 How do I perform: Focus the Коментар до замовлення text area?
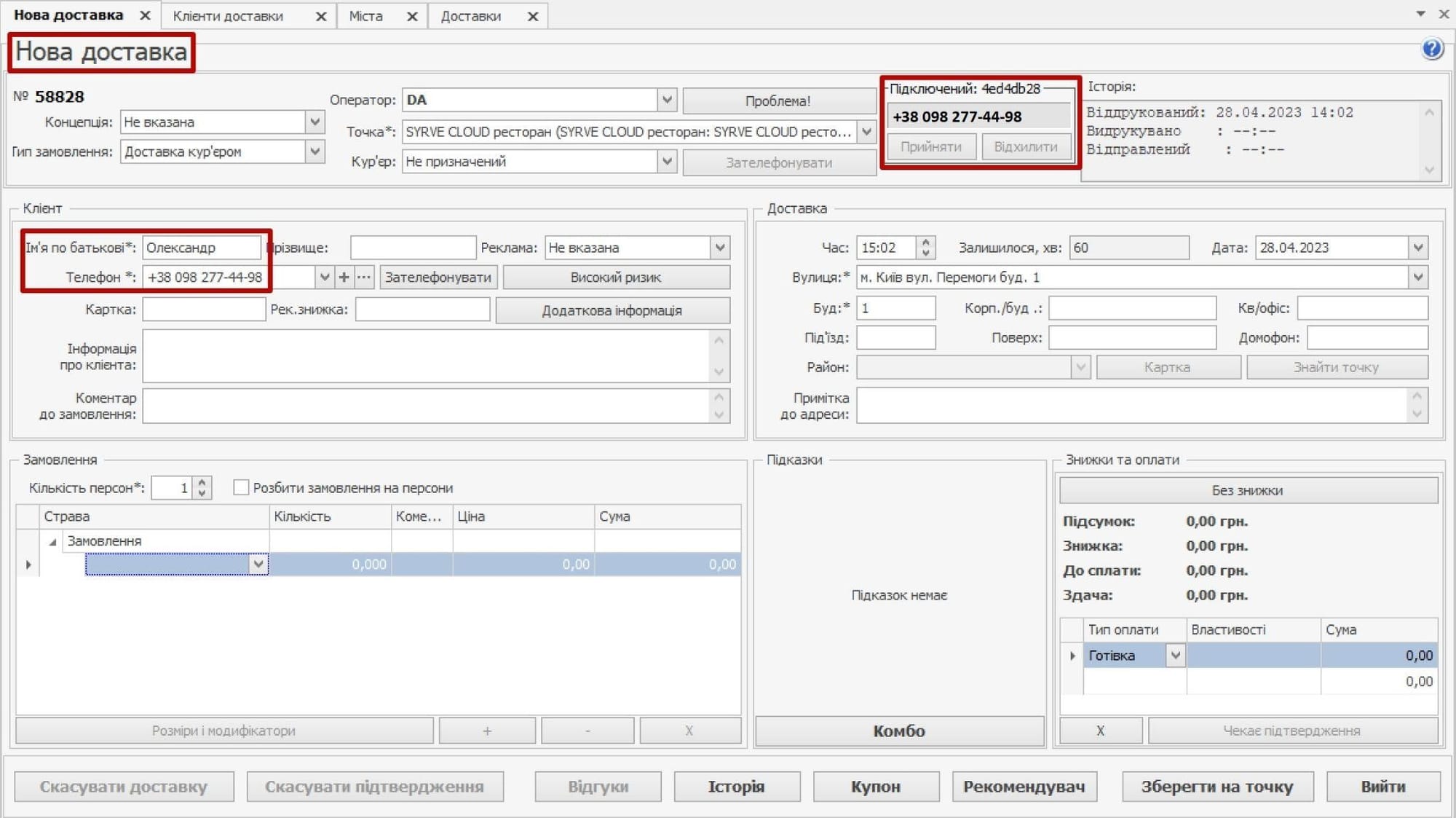[x=427, y=406]
